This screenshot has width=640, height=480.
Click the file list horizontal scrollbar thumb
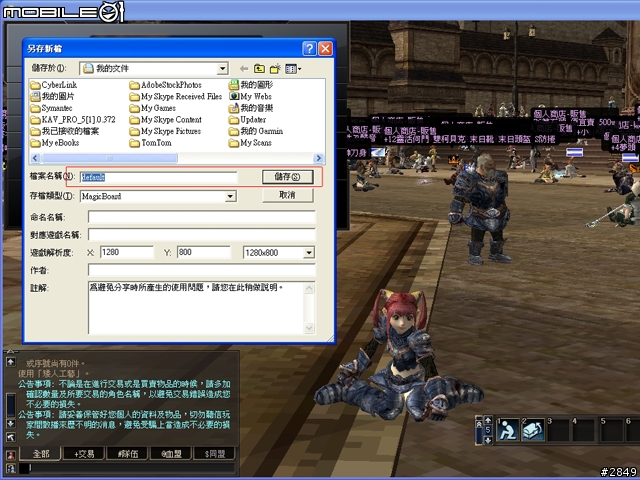pyautogui.click(x=109, y=158)
